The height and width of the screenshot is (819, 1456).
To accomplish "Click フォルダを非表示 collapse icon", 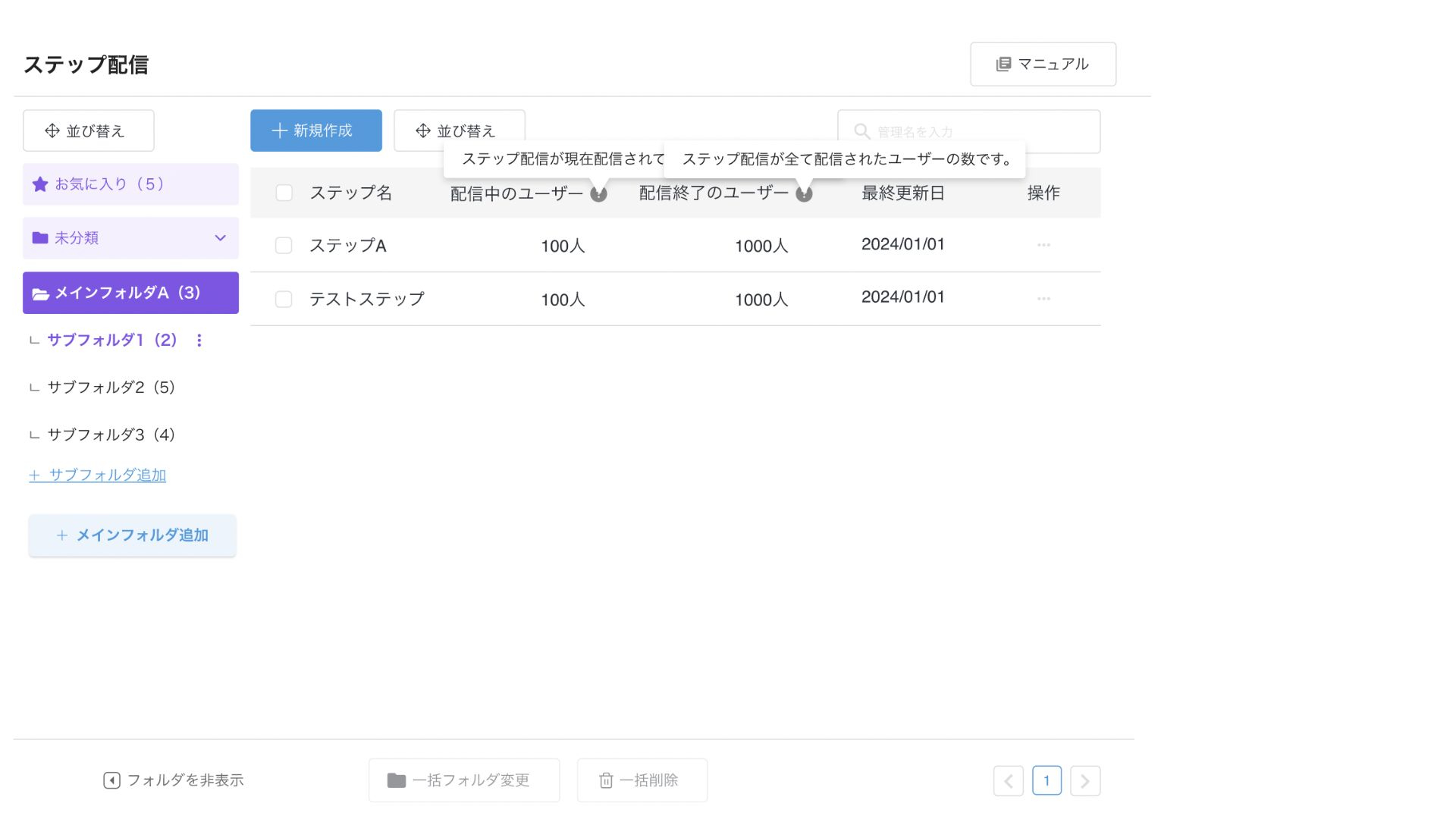I will [x=111, y=780].
